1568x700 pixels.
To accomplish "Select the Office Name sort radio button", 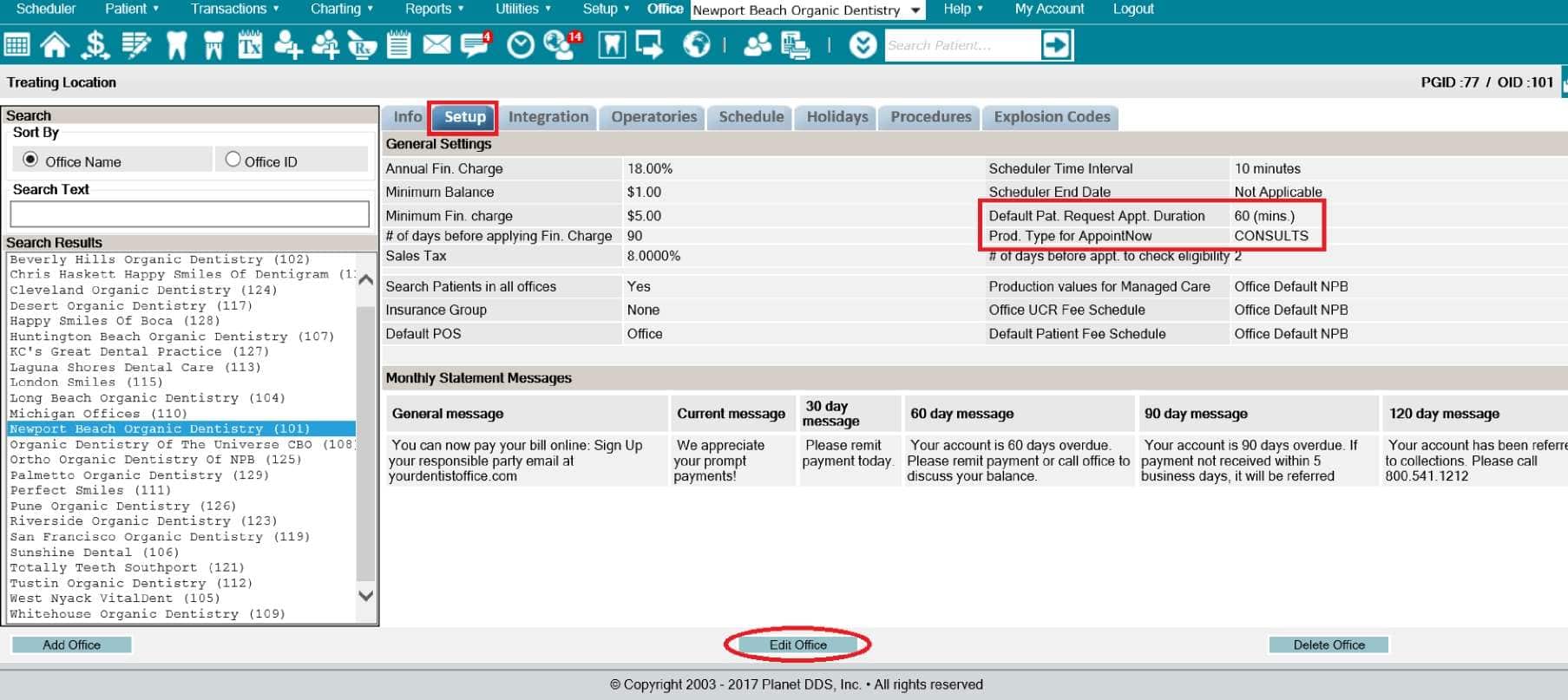I will coord(30,160).
